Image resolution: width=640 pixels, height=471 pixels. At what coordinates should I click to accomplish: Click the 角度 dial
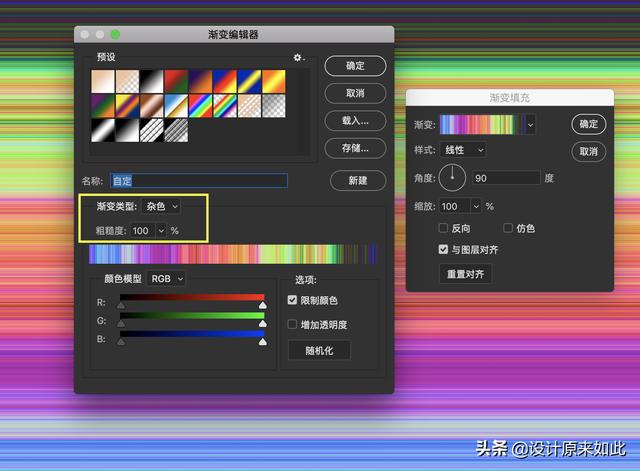pyautogui.click(x=452, y=178)
